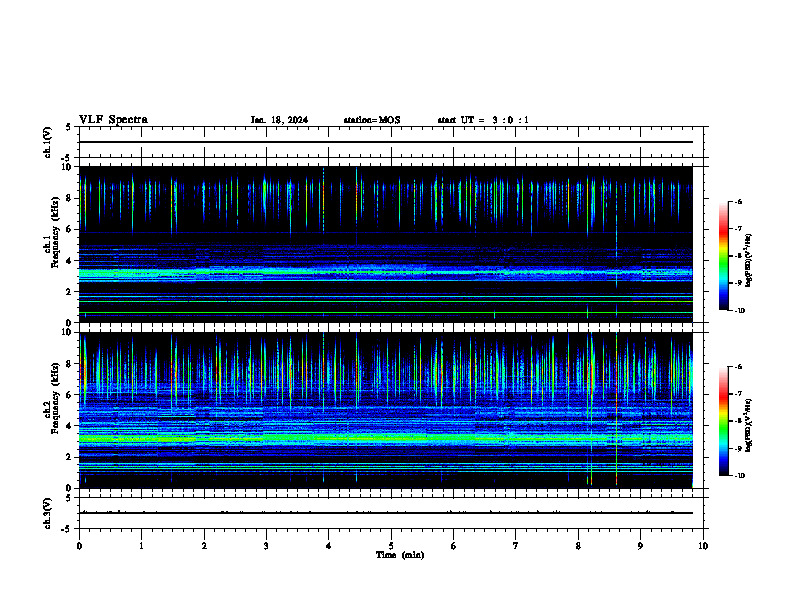The height and width of the screenshot is (612, 792).
Task: Click the time axis tick label "5"
Action: click(391, 546)
